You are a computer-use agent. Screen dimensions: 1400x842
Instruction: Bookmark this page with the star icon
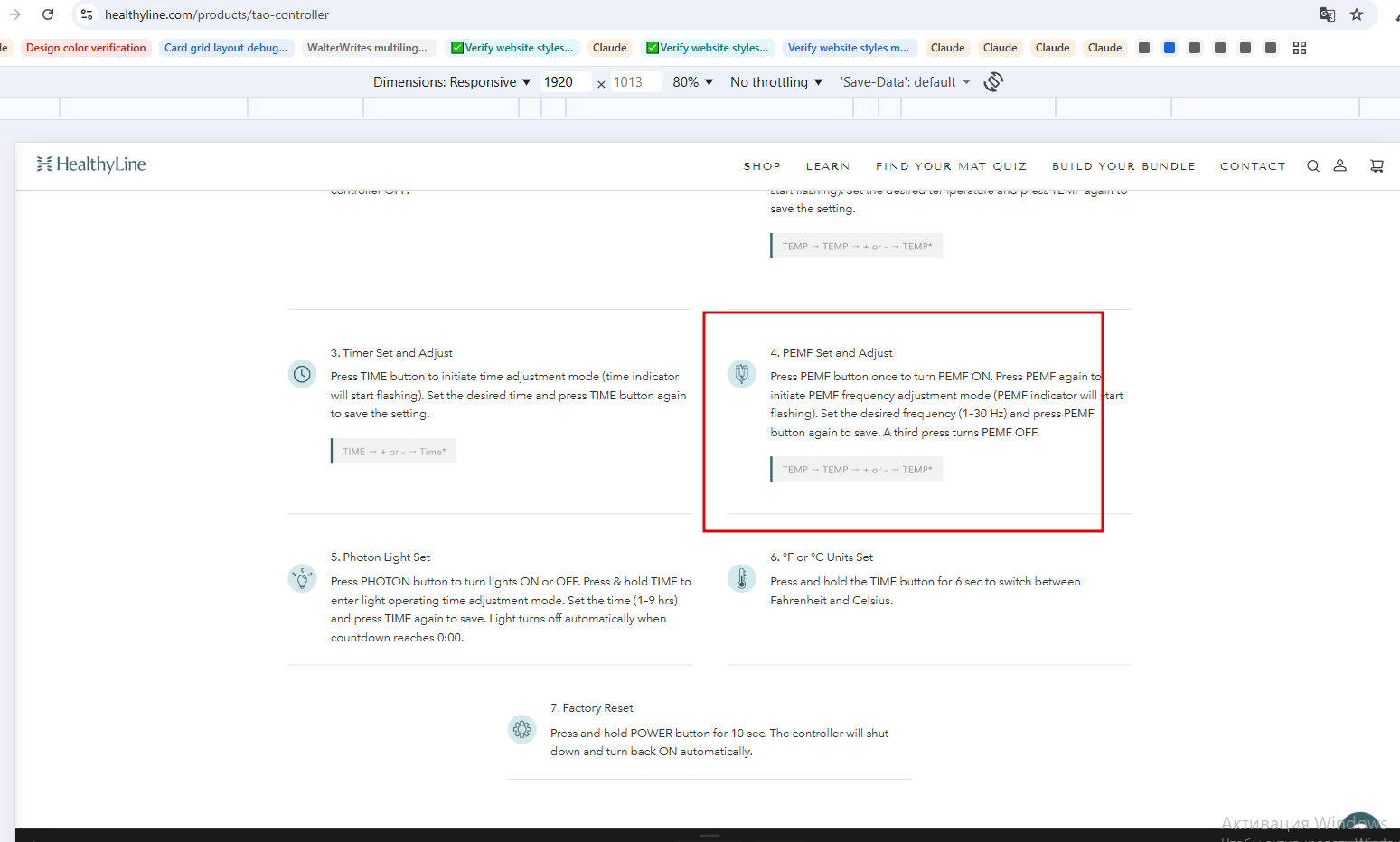1357,14
